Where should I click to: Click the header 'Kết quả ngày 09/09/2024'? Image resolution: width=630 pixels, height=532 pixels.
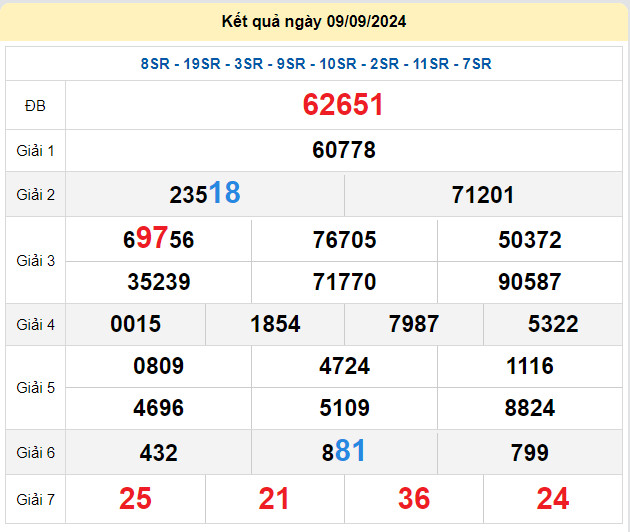[x=314, y=22]
